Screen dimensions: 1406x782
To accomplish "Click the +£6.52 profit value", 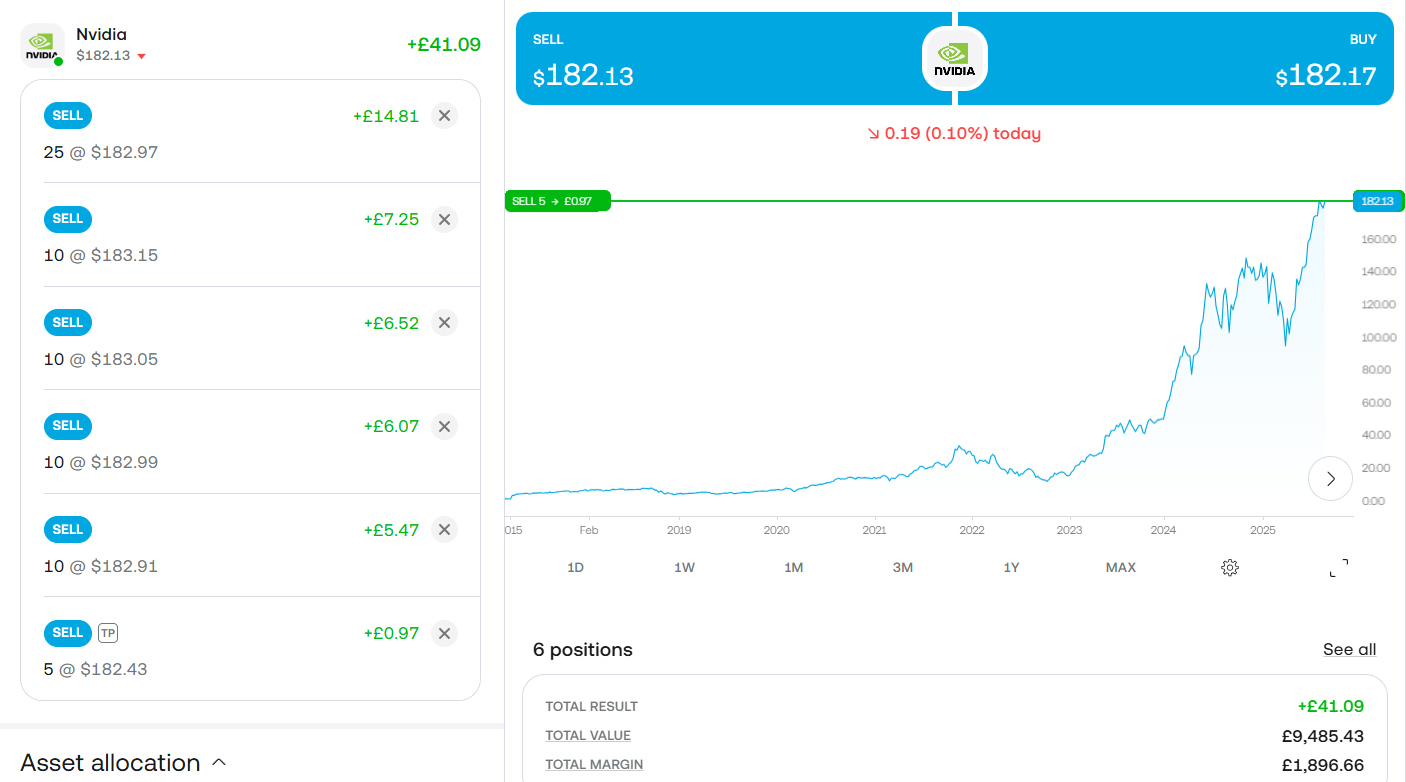I will point(391,323).
